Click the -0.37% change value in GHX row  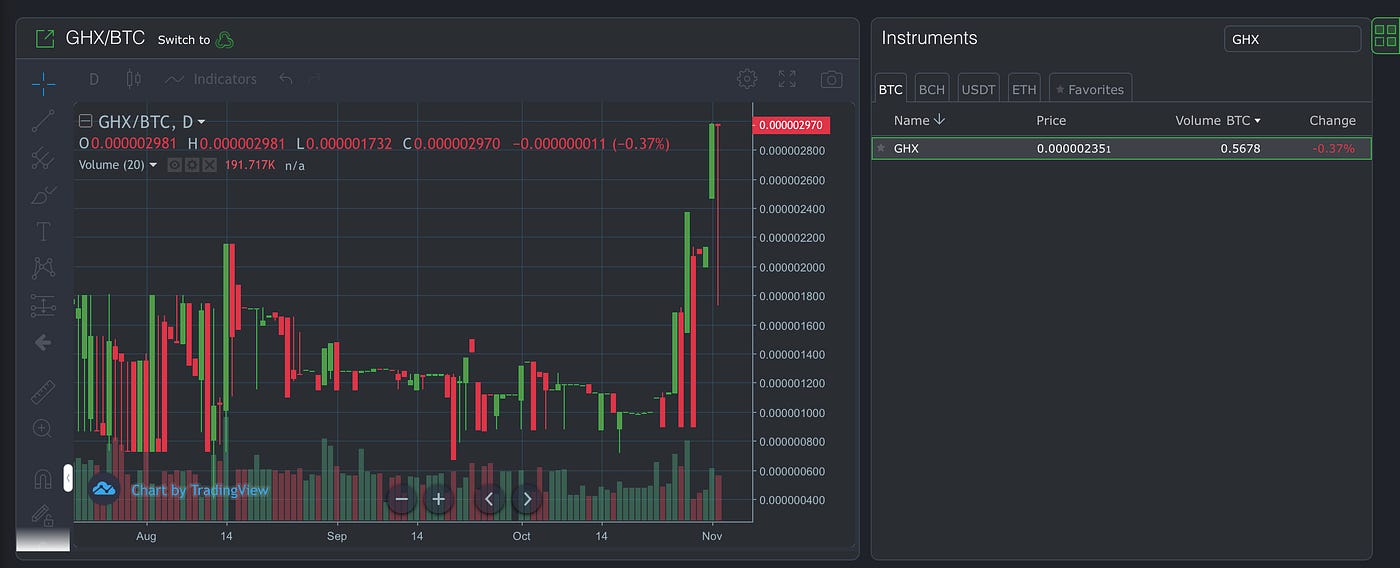pyautogui.click(x=1333, y=149)
